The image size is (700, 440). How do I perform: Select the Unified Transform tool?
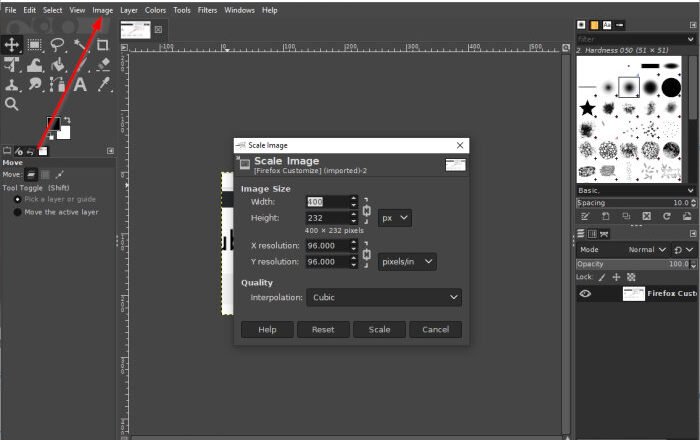[x=12, y=65]
